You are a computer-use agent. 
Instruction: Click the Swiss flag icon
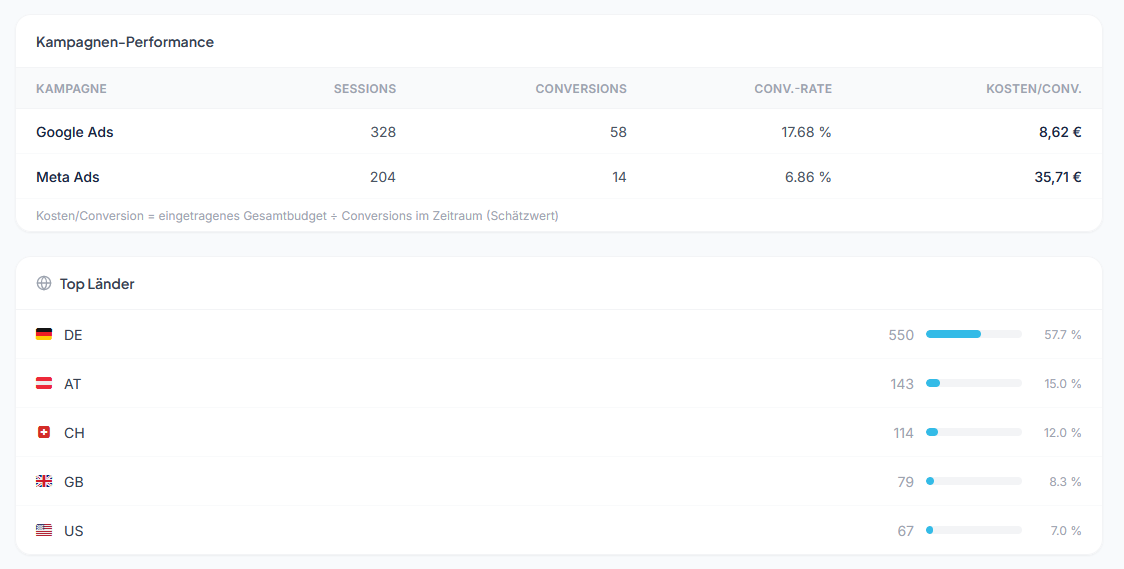click(x=44, y=432)
